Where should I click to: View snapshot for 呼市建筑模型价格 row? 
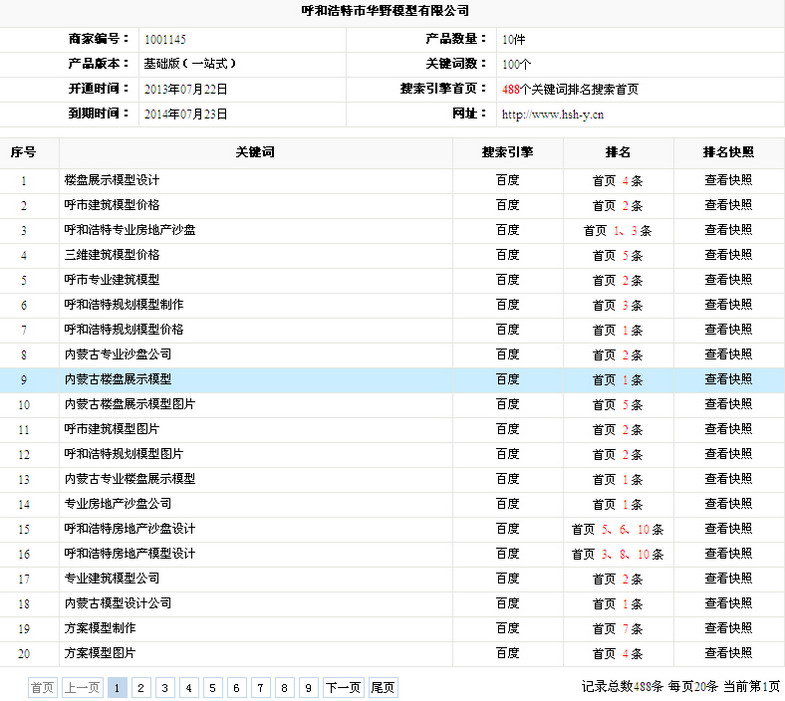coord(728,205)
